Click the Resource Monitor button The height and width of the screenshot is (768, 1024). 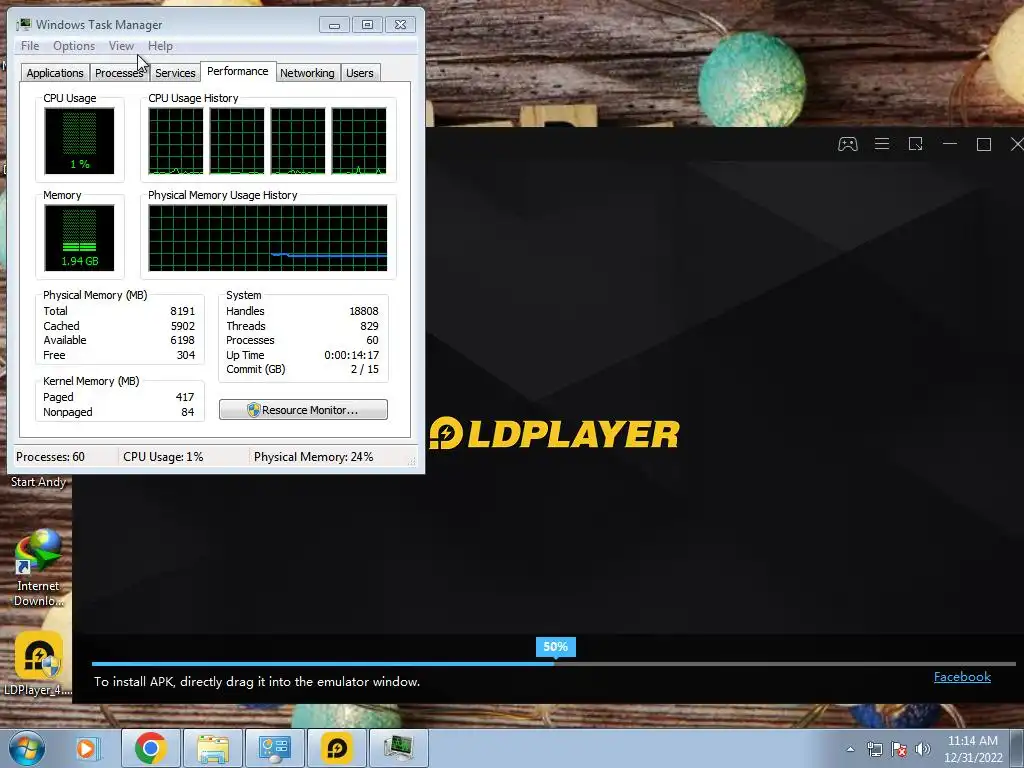pos(303,409)
